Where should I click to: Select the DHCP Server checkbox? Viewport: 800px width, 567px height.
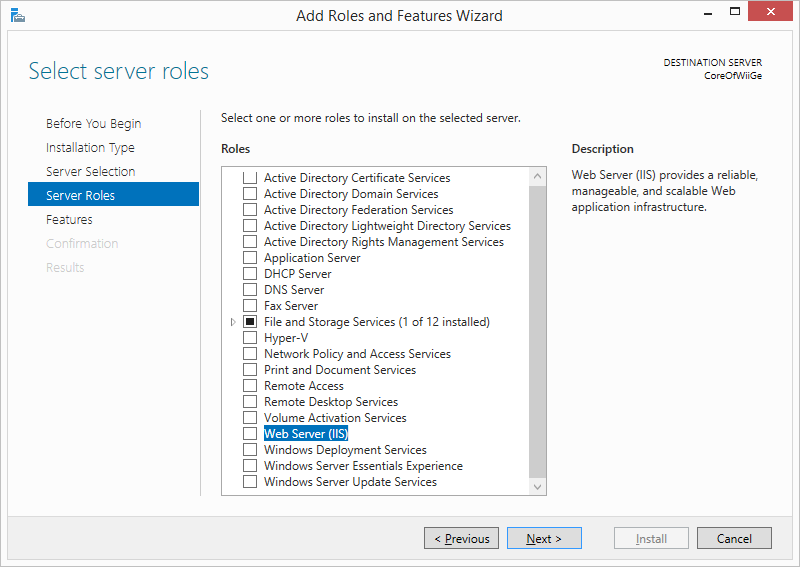coord(250,274)
